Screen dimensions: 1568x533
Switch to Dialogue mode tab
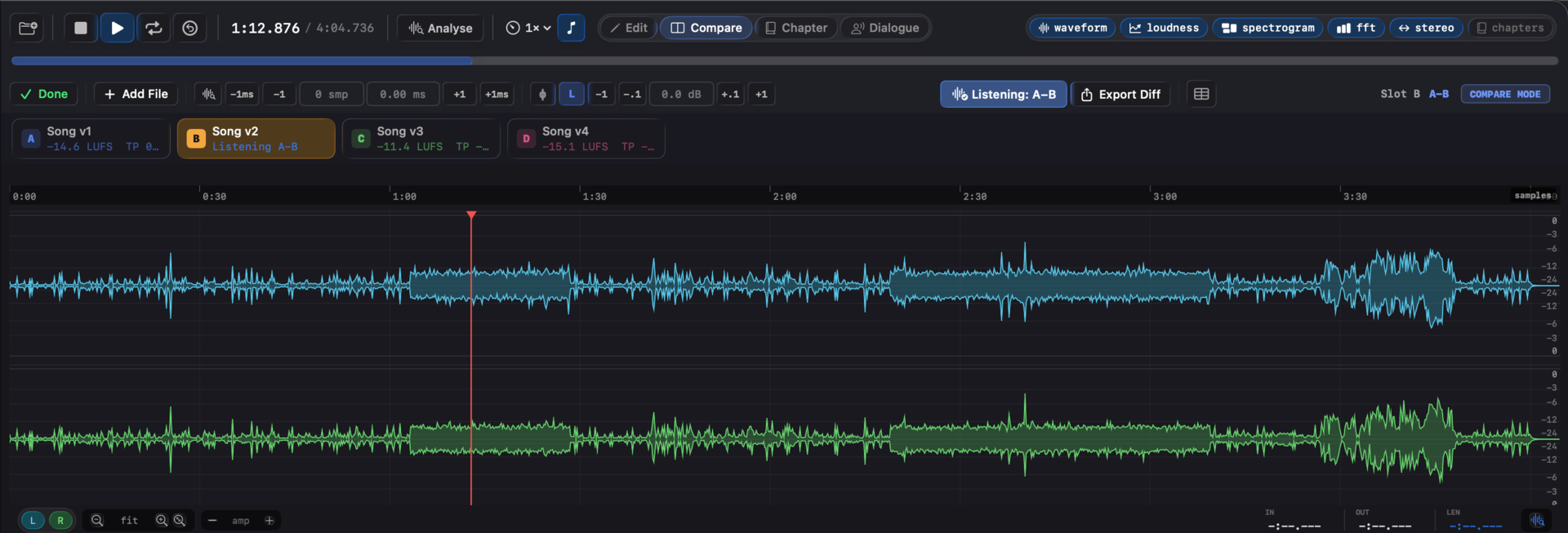pyautogui.click(x=885, y=28)
